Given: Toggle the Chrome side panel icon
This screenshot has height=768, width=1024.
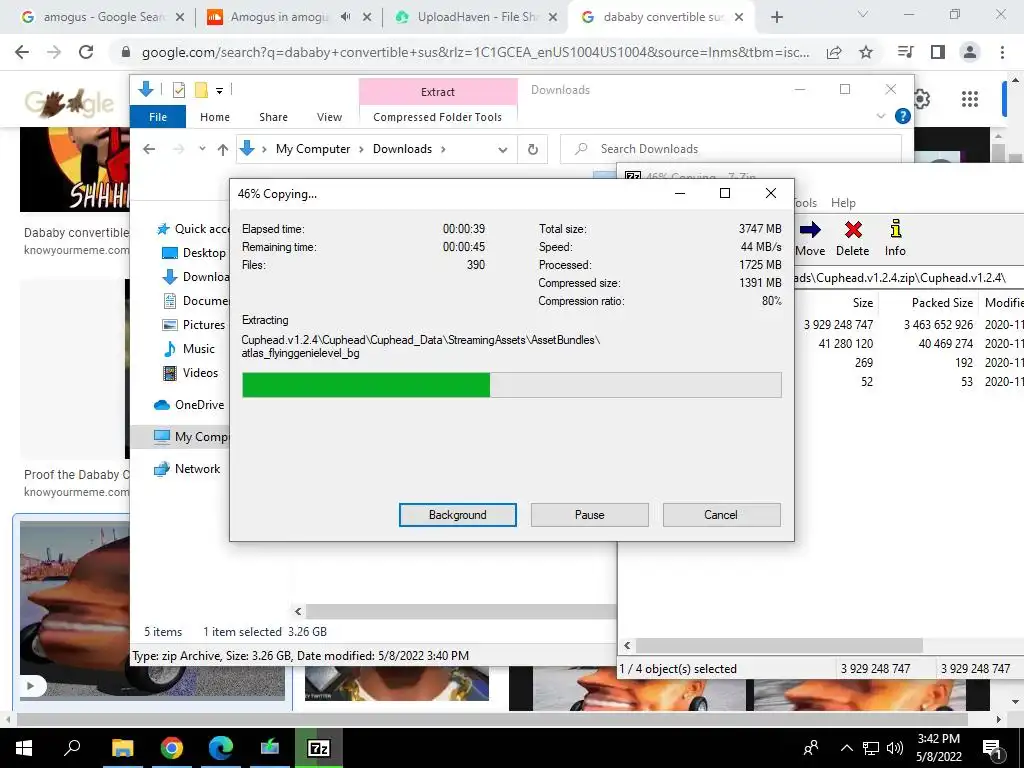Looking at the screenshot, I should pyautogui.click(x=938, y=52).
